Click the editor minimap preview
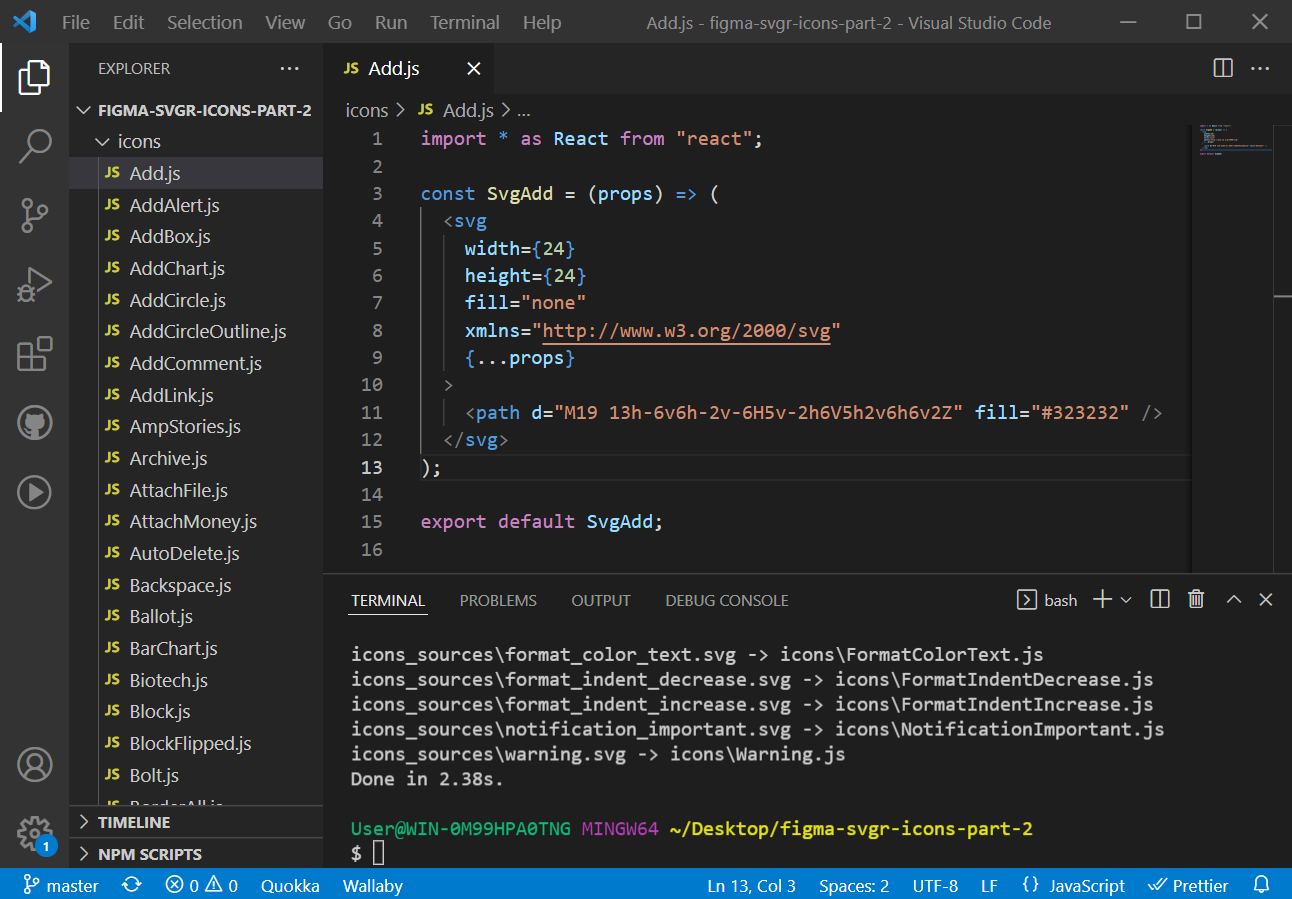 pos(1232,140)
